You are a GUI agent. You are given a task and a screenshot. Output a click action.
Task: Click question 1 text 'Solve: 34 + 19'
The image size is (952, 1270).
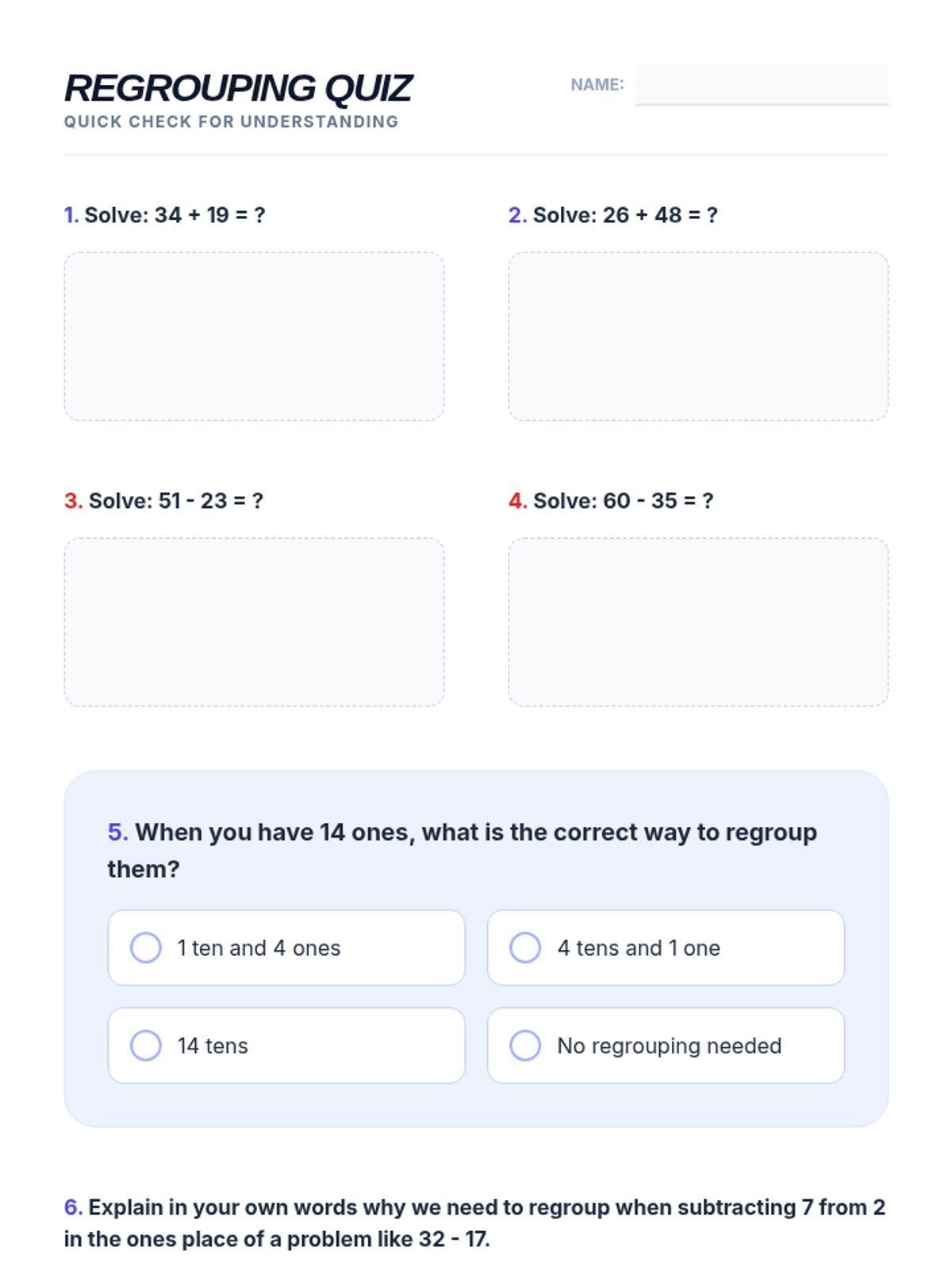(x=175, y=215)
